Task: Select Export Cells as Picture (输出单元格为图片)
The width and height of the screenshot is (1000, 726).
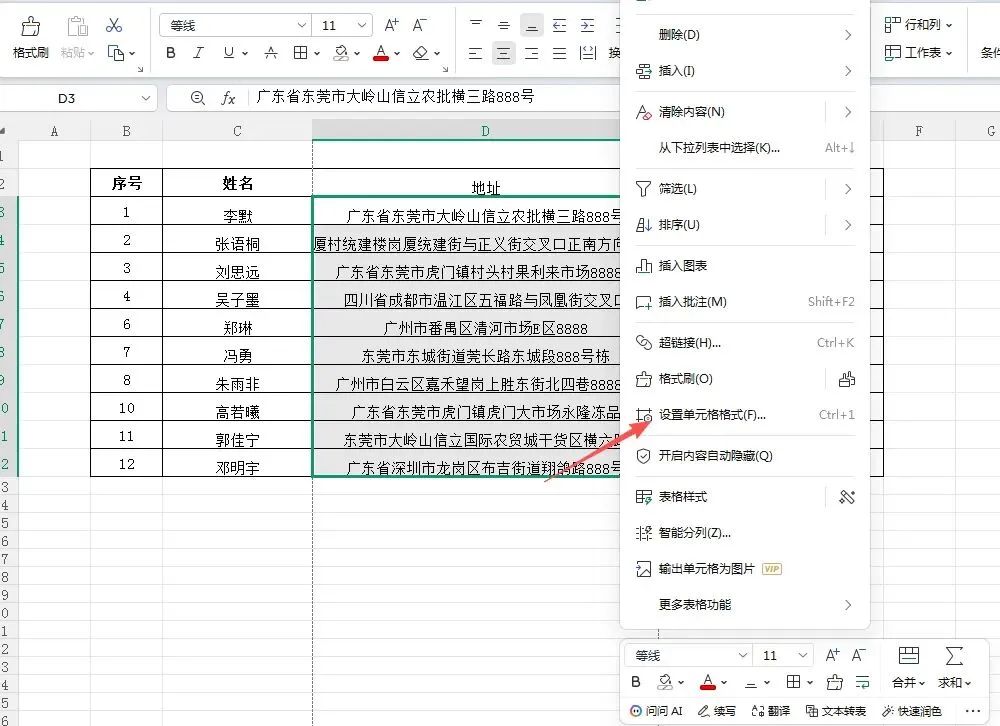Action: pos(745,569)
